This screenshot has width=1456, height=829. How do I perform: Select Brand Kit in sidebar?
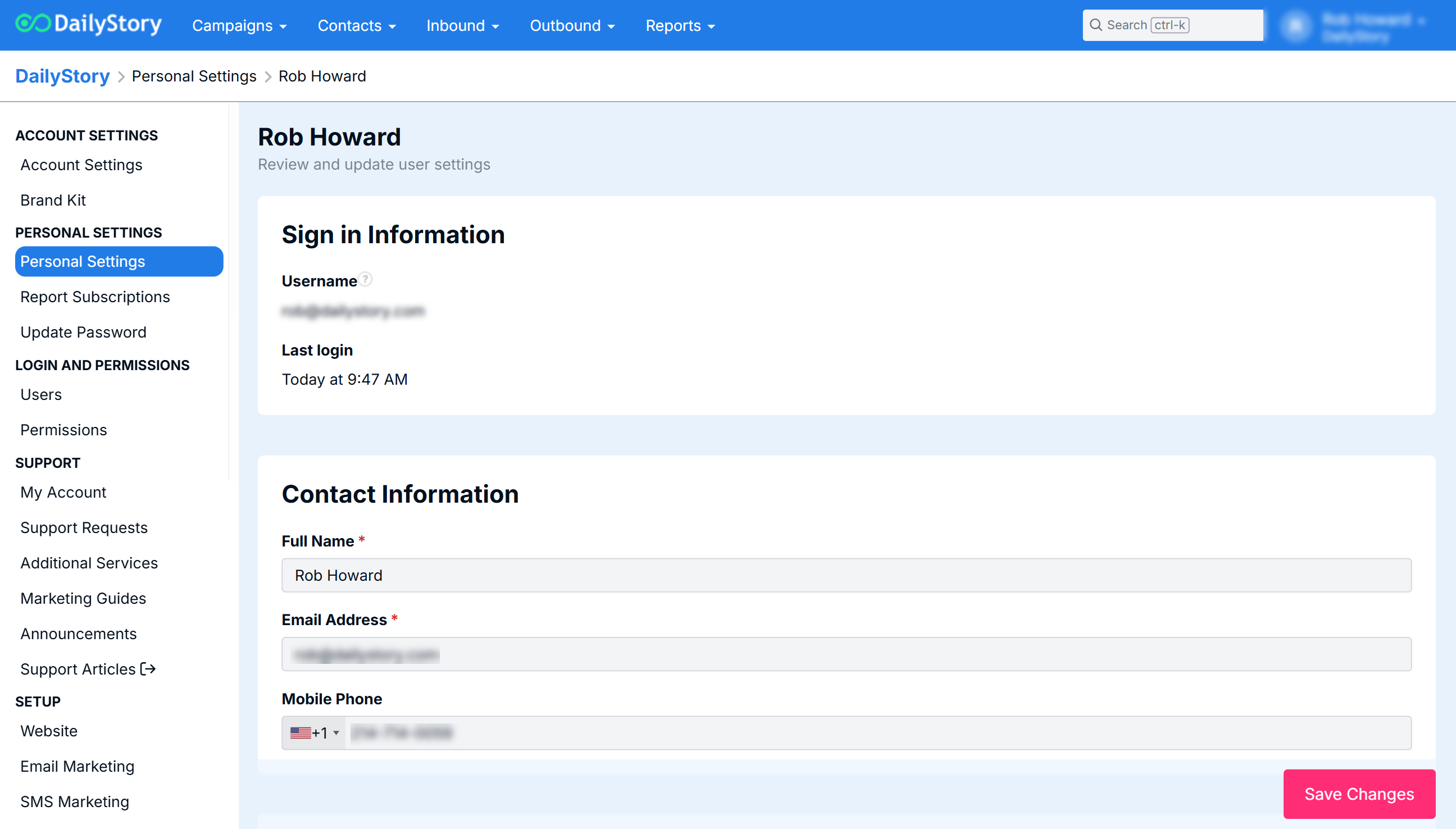53,200
